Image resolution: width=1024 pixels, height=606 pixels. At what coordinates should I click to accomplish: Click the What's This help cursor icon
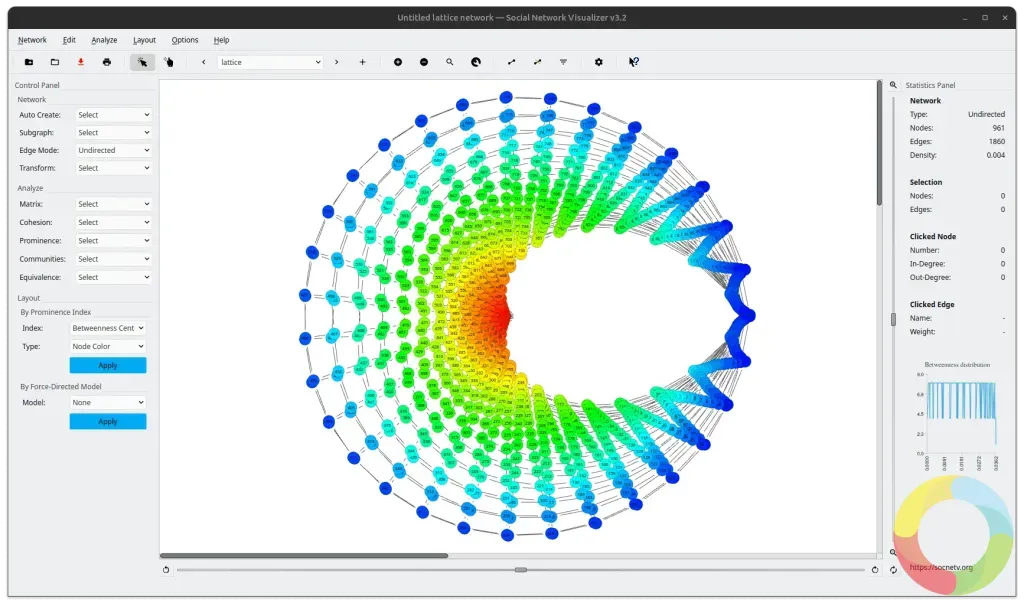633,62
